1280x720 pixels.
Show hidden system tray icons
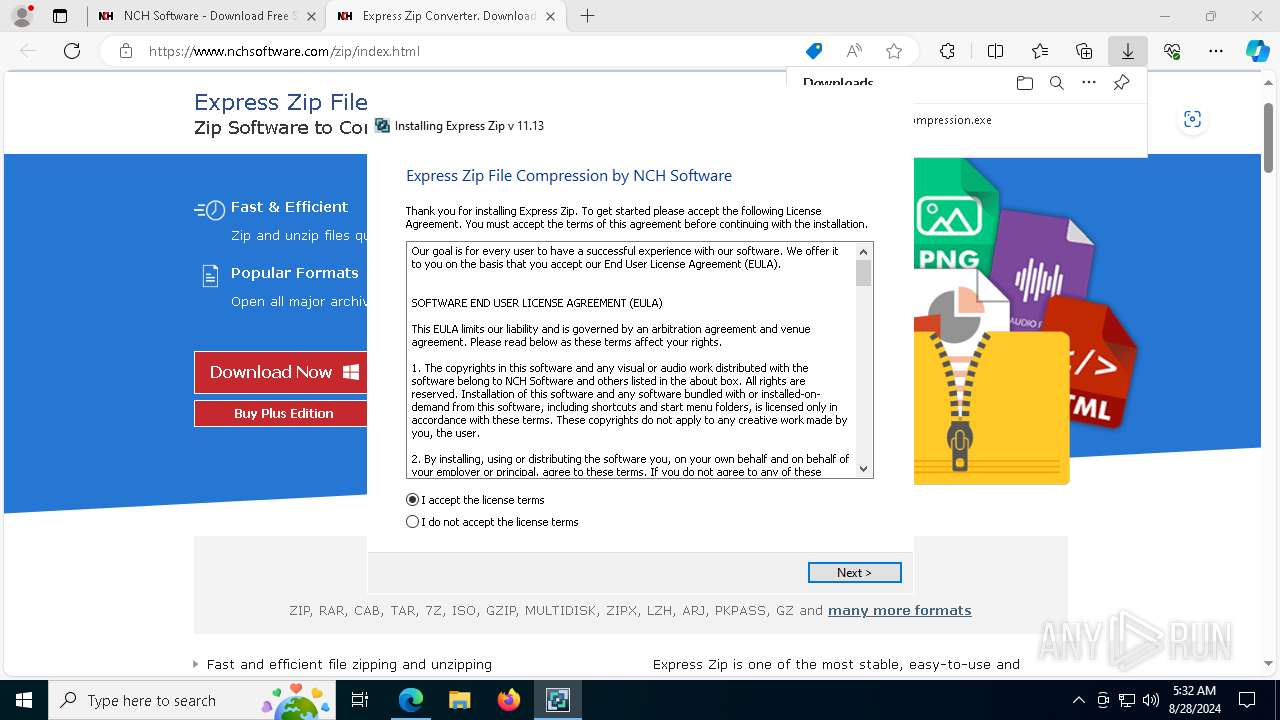(1078, 700)
